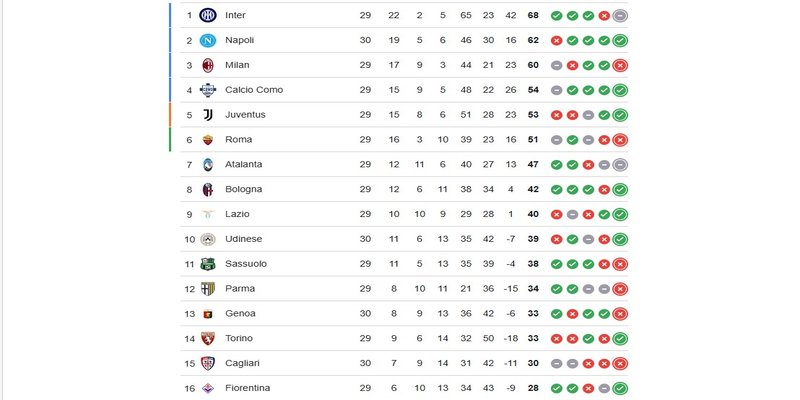Open the Udinese team link
The image size is (800, 400).
click(x=245, y=239)
